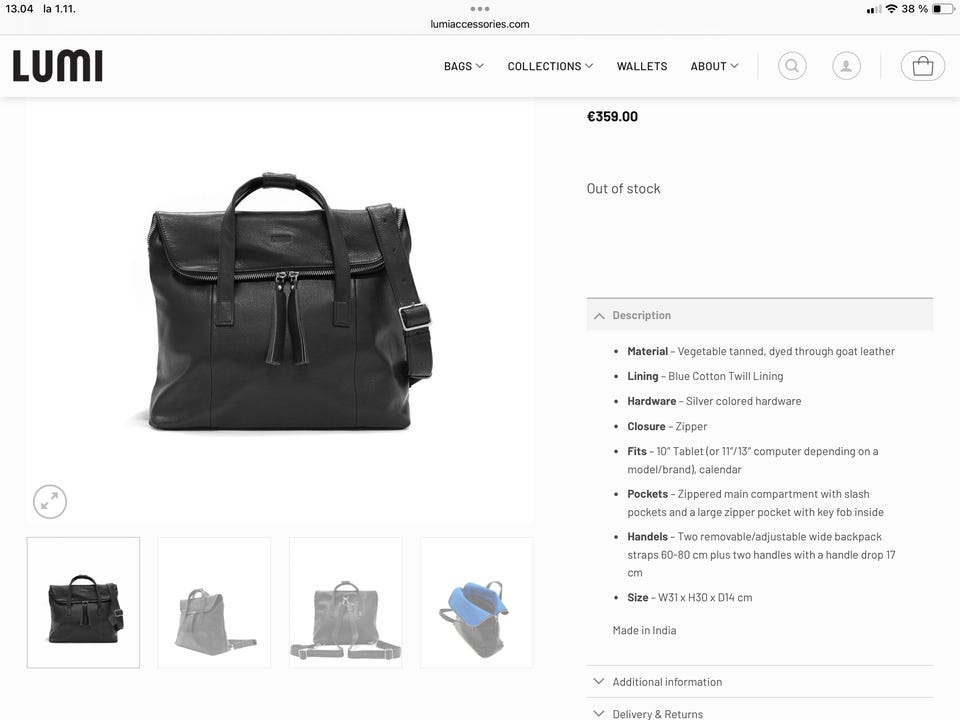Click the fullscreen expand image icon

tap(50, 502)
